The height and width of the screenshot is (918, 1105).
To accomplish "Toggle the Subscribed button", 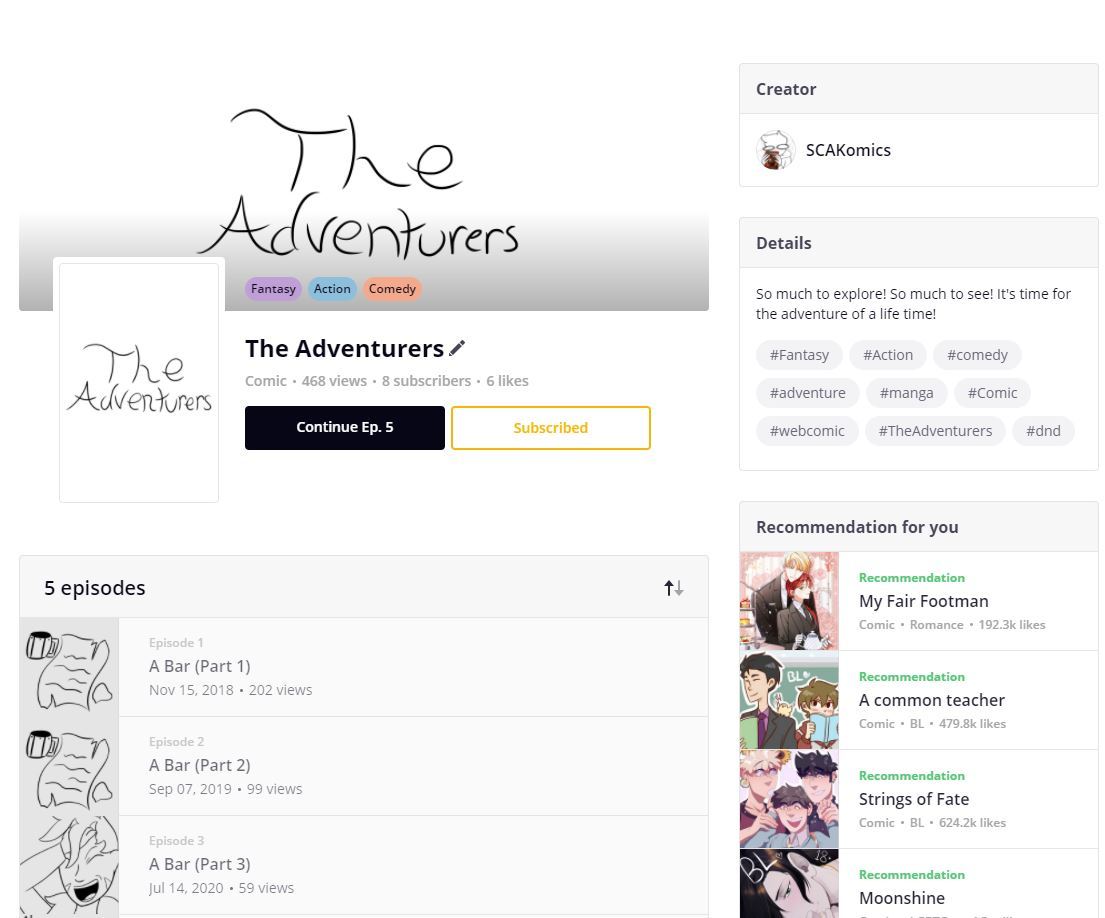I will pos(550,428).
